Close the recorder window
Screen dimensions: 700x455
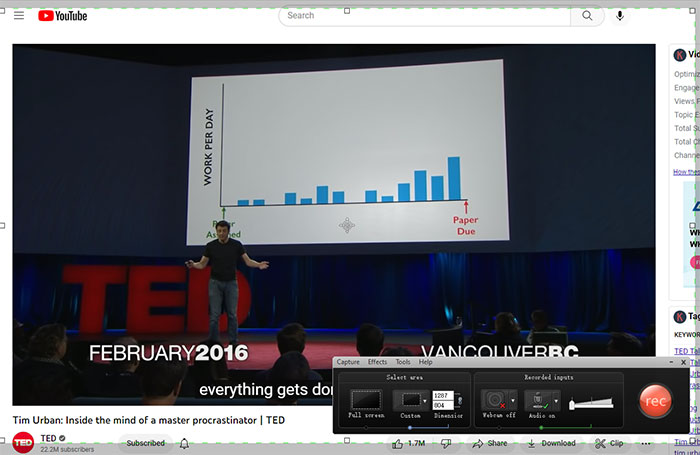click(683, 362)
